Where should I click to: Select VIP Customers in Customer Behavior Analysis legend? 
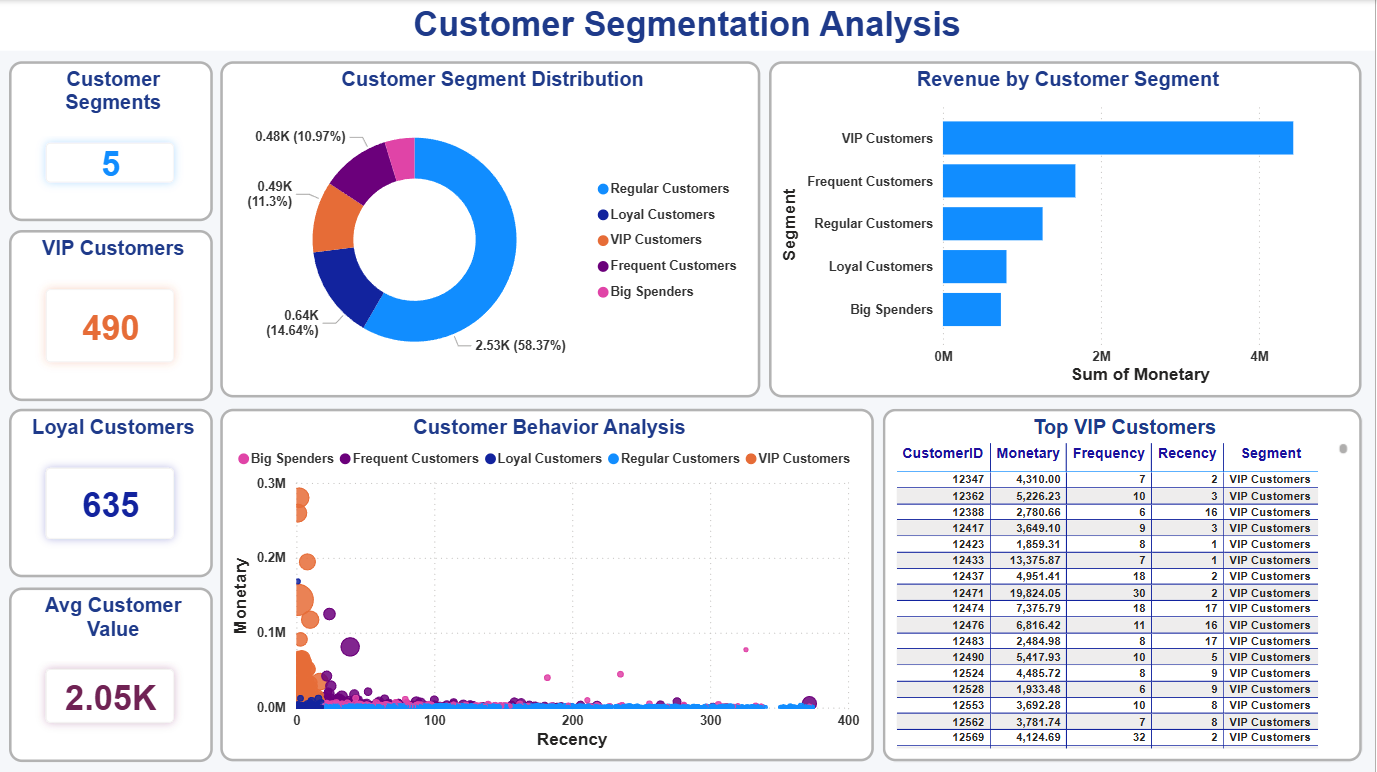pos(797,458)
